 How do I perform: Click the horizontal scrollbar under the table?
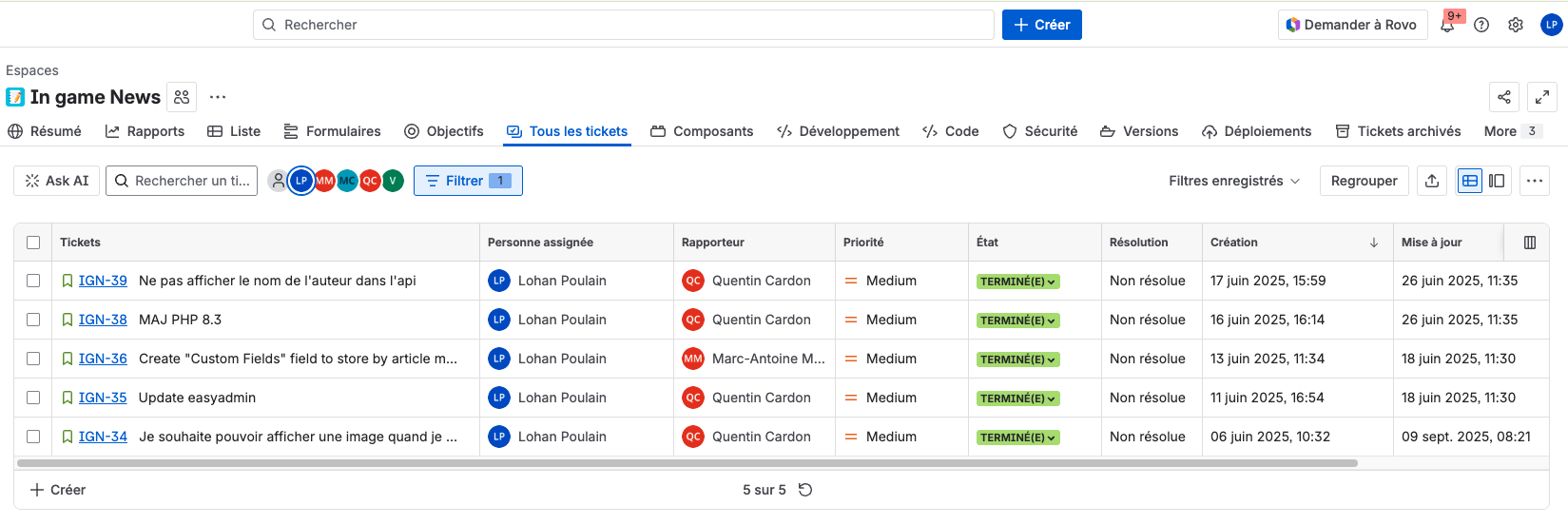tap(687, 463)
